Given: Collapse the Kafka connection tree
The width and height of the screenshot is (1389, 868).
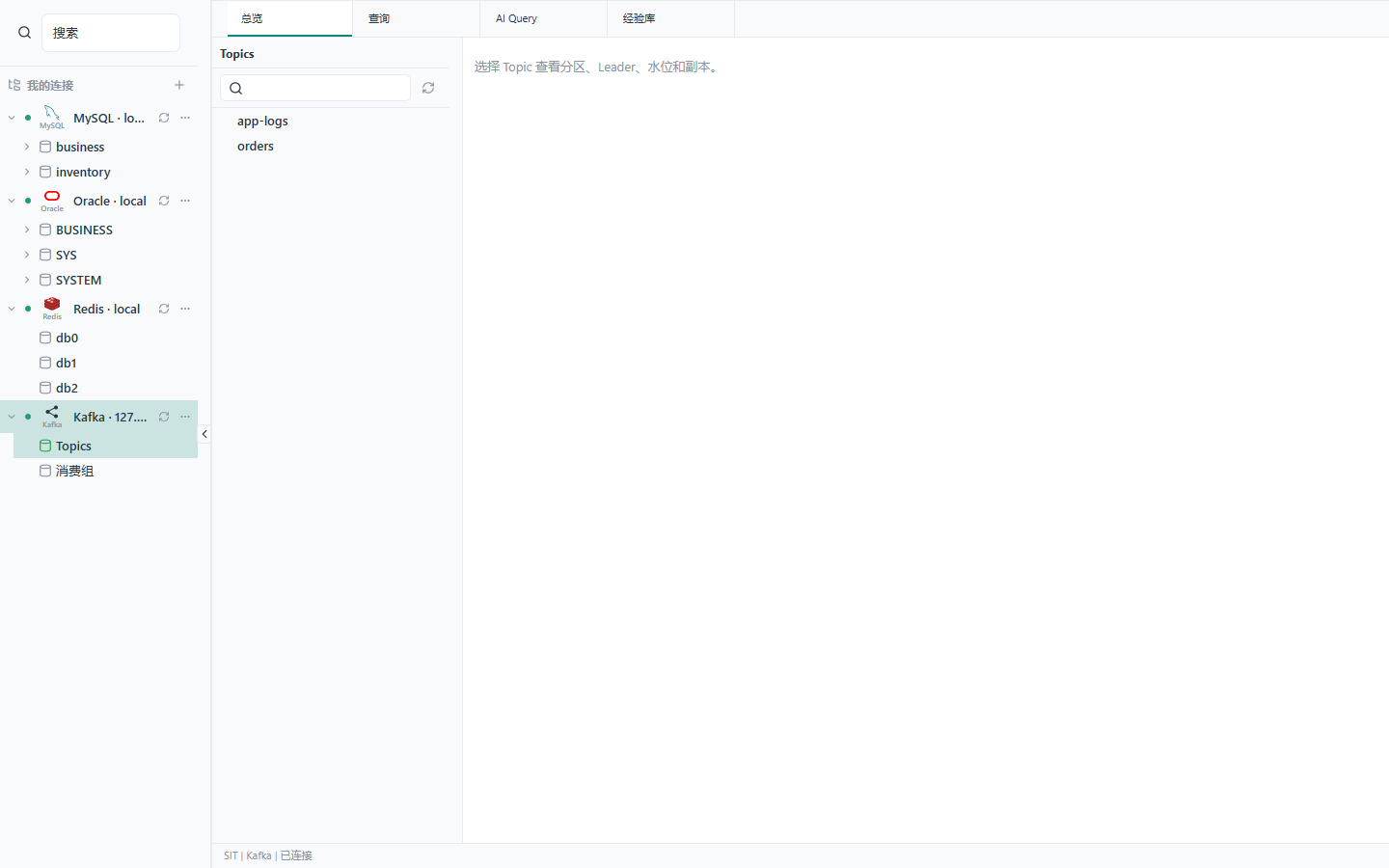Looking at the screenshot, I should pos(12,417).
